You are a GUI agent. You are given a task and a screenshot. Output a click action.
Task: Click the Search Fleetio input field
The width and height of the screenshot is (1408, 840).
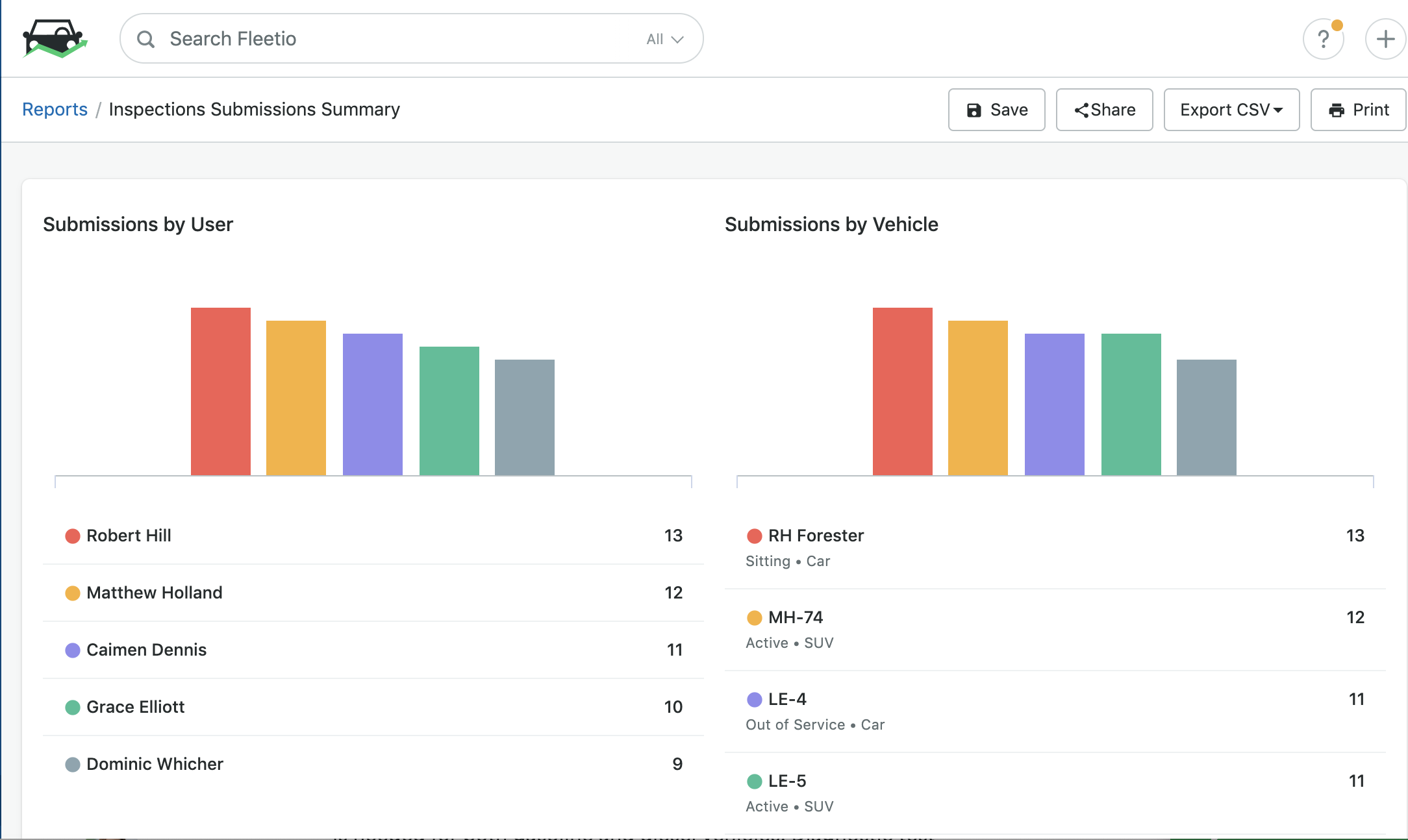[x=390, y=39]
